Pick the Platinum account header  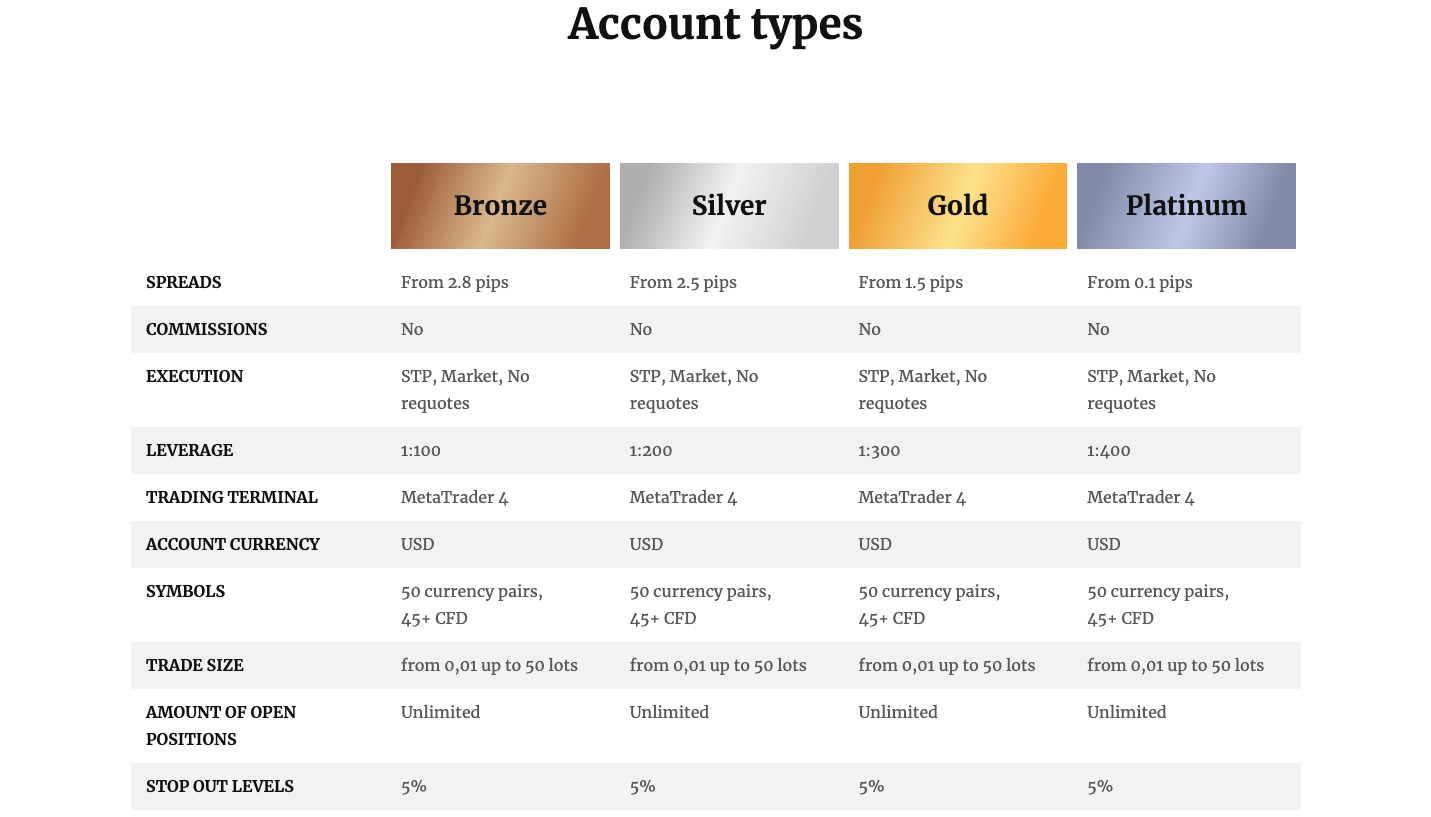click(1186, 206)
